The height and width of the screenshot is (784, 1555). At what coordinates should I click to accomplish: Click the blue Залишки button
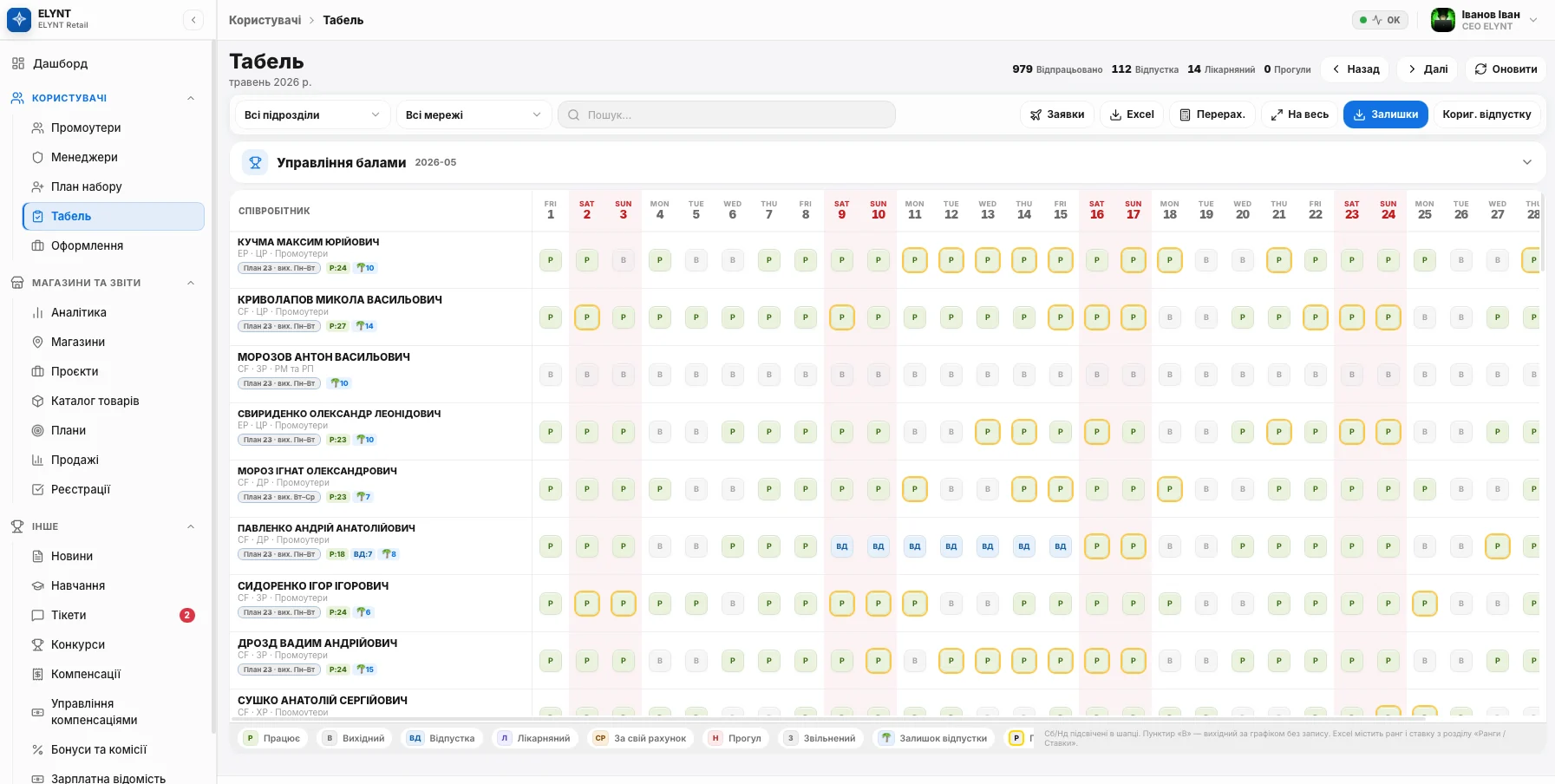pos(1385,114)
